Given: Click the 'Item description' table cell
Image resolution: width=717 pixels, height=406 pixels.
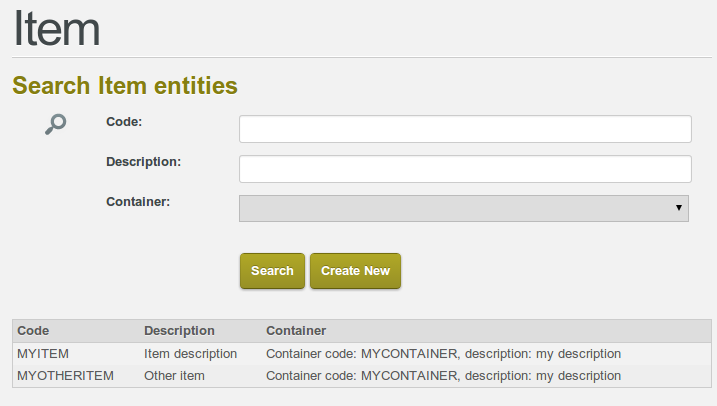Looking at the screenshot, I should [190, 353].
